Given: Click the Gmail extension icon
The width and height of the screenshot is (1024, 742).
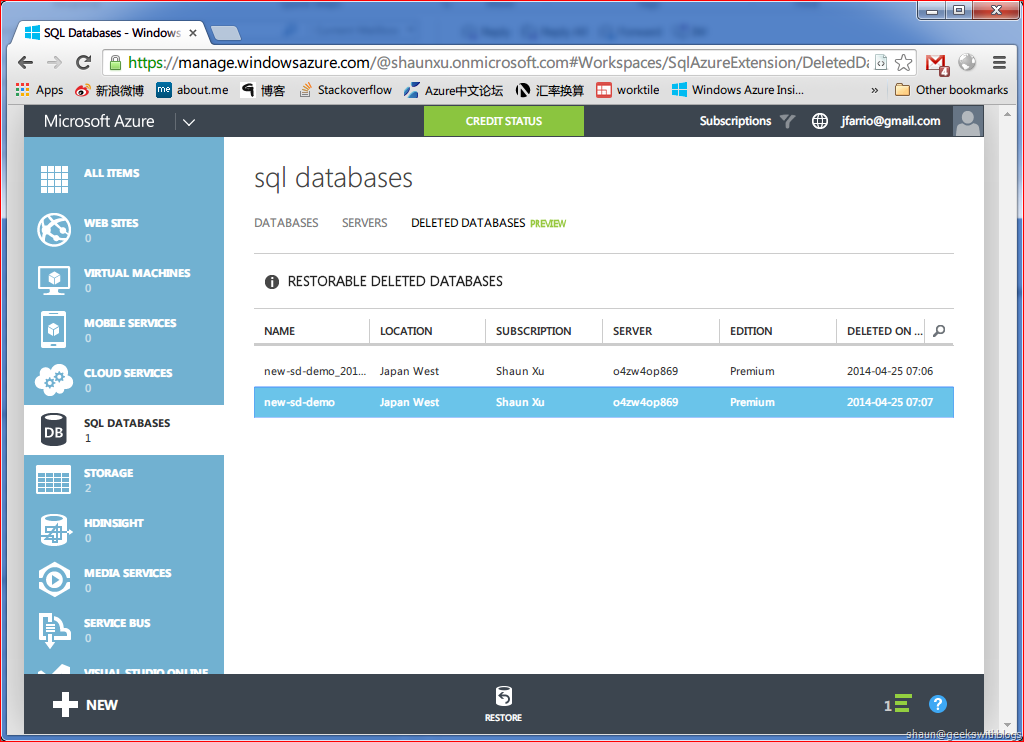Looking at the screenshot, I should coord(937,63).
